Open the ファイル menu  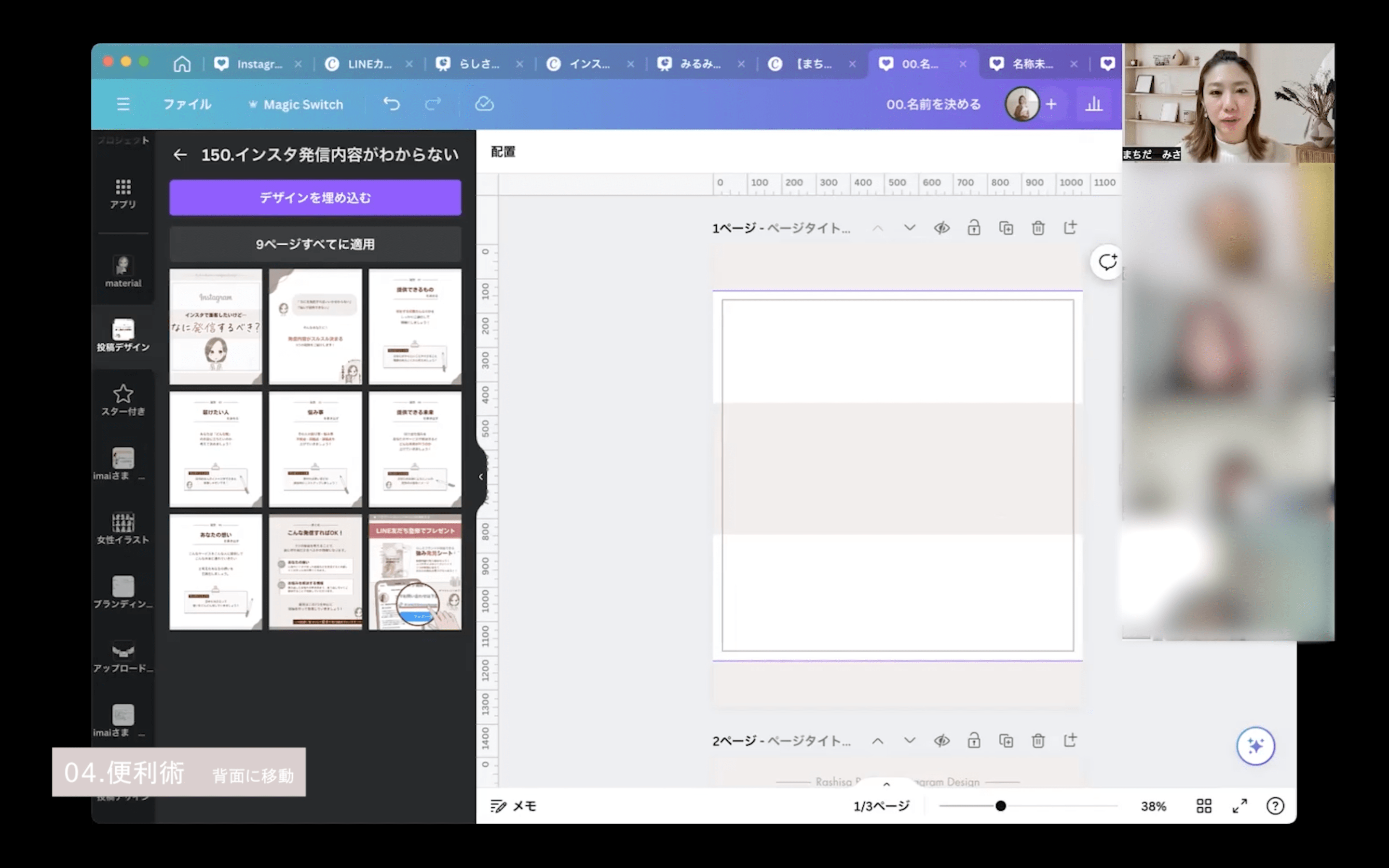coord(187,105)
